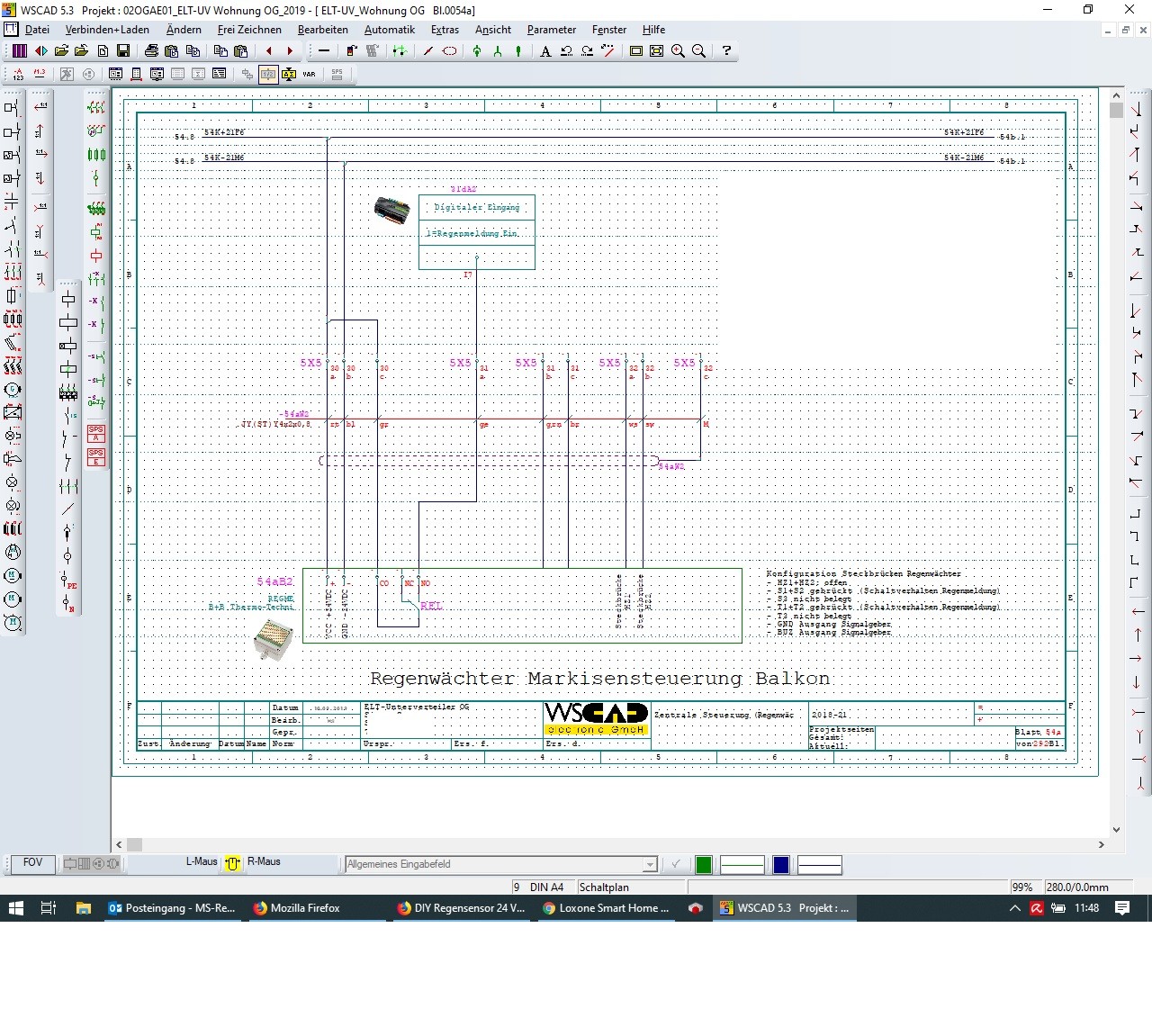Toggle the highlighted 1/2 display button

pos(268,75)
